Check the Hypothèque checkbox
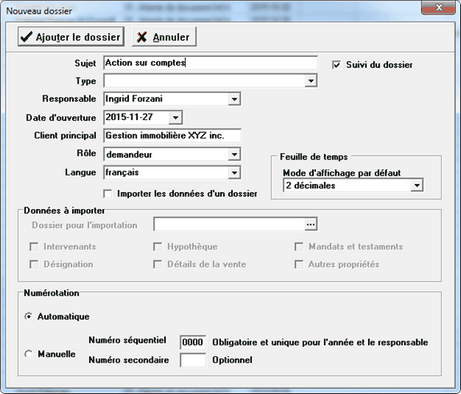 pos(157,247)
